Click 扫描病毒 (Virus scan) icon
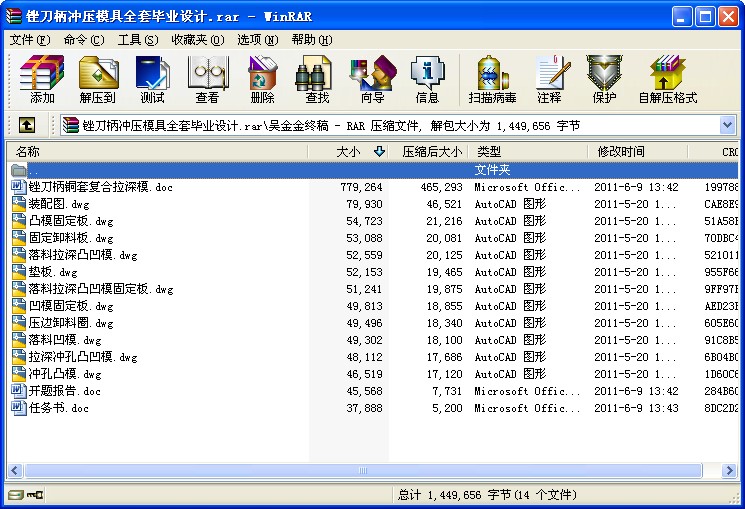The height and width of the screenshot is (509, 745). click(492, 79)
